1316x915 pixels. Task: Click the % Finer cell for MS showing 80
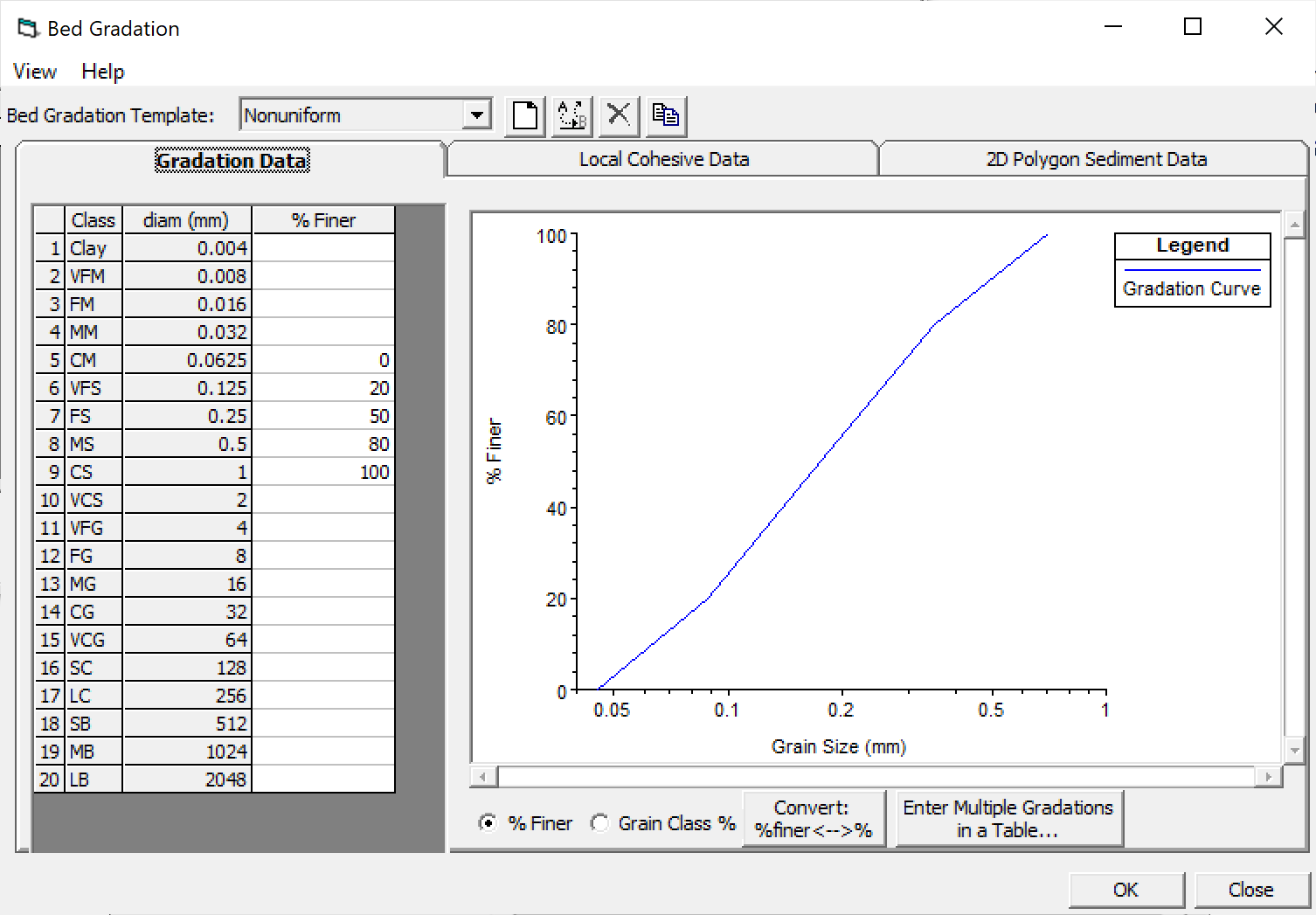point(323,444)
